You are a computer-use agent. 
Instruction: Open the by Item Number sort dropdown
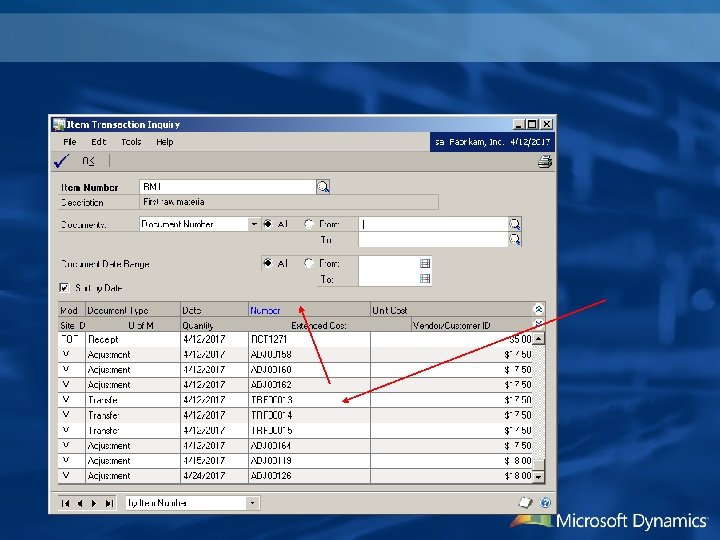pyautogui.click(x=253, y=503)
